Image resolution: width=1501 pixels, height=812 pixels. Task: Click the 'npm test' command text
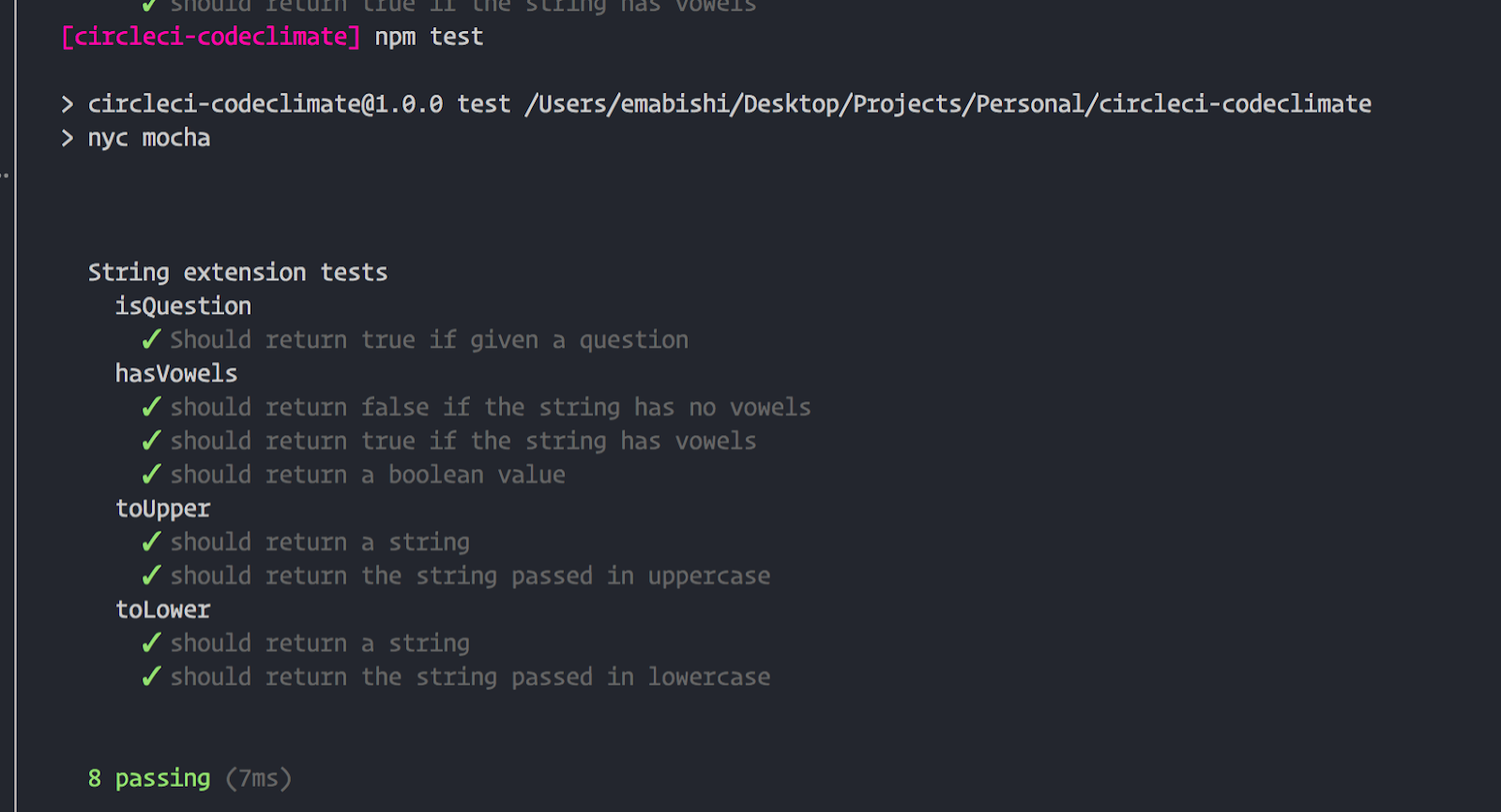tap(429, 37)
